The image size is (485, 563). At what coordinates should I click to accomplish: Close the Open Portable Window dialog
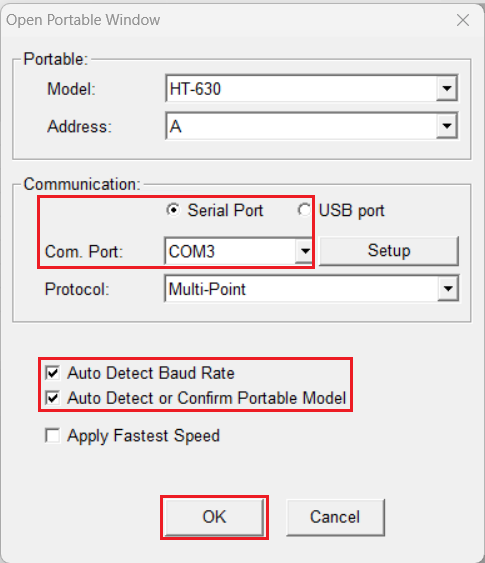click(463, 20)
